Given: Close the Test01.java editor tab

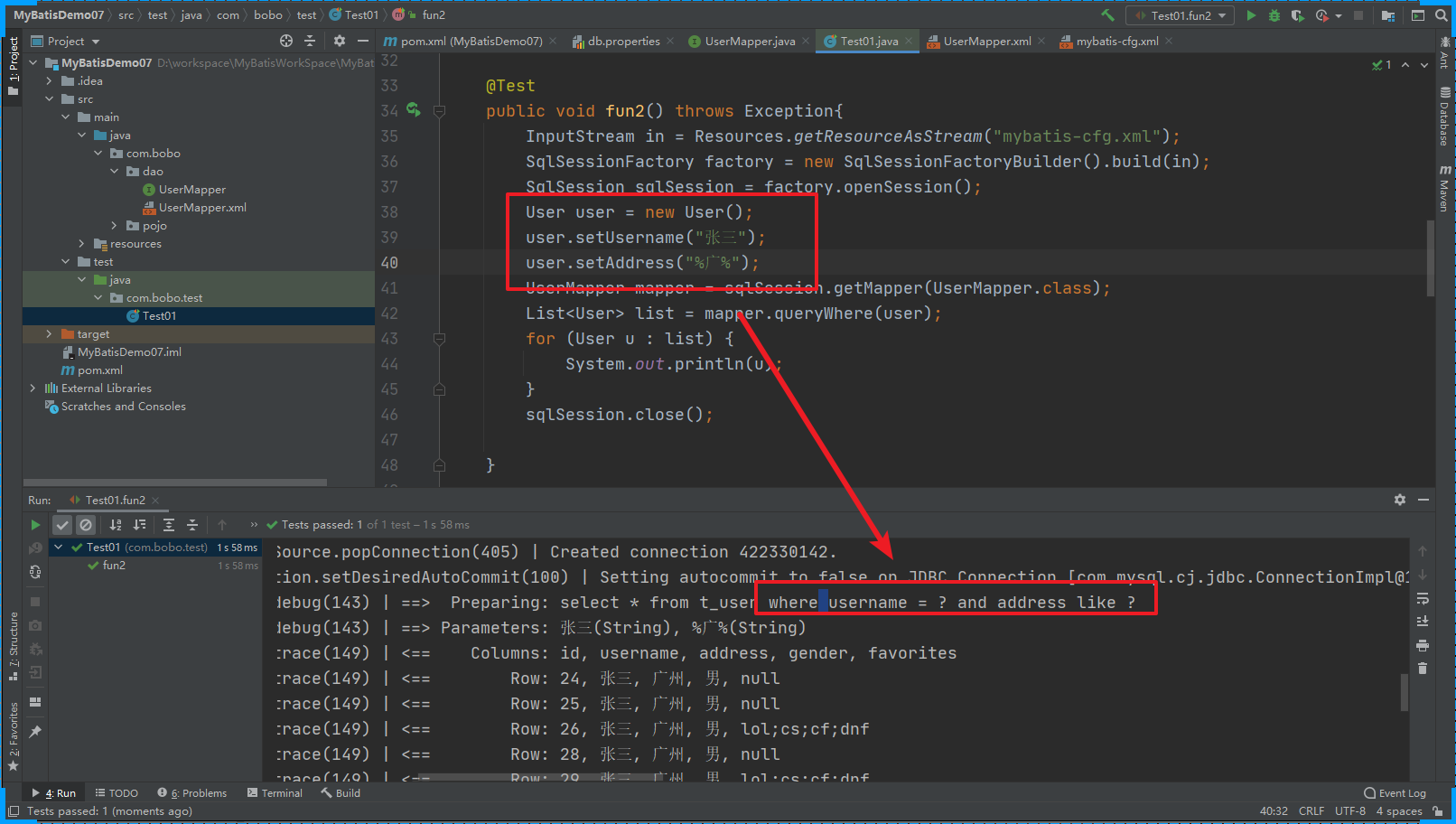Looking at the screenshot, I should point(909,42).
